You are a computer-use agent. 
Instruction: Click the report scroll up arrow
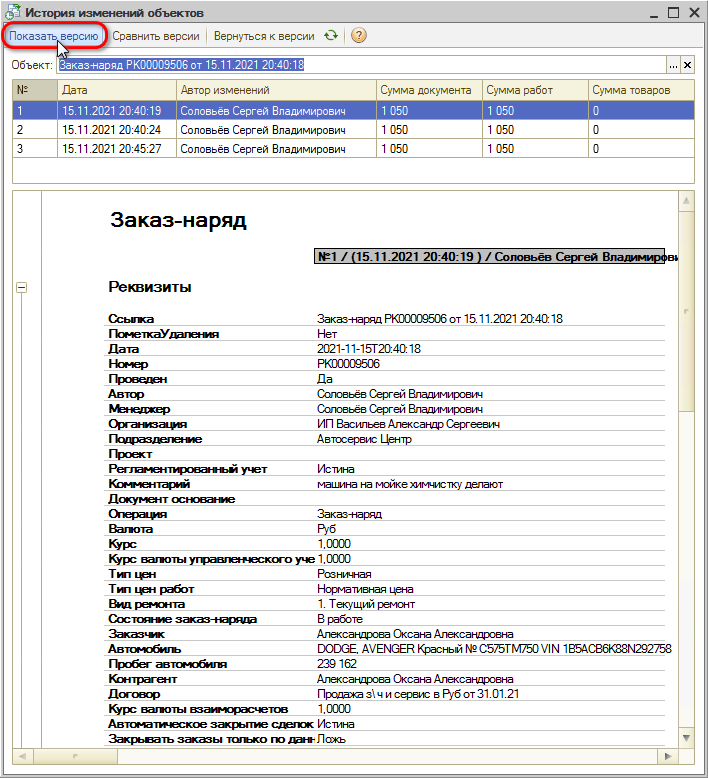click(686, 201)
